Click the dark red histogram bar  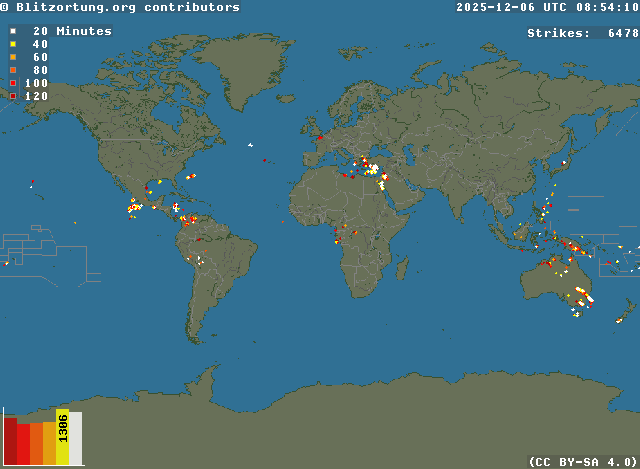coord(10,441)
